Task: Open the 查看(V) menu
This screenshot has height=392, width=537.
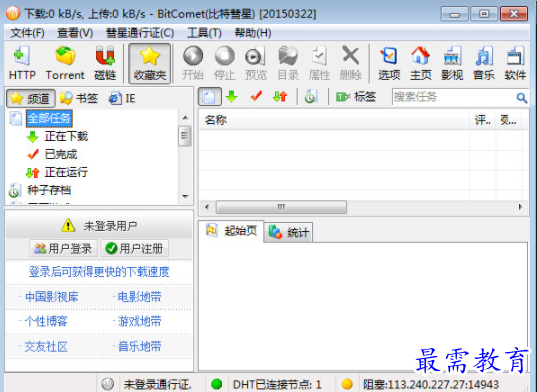Action: pyautogui.click(x=75, y=33)
